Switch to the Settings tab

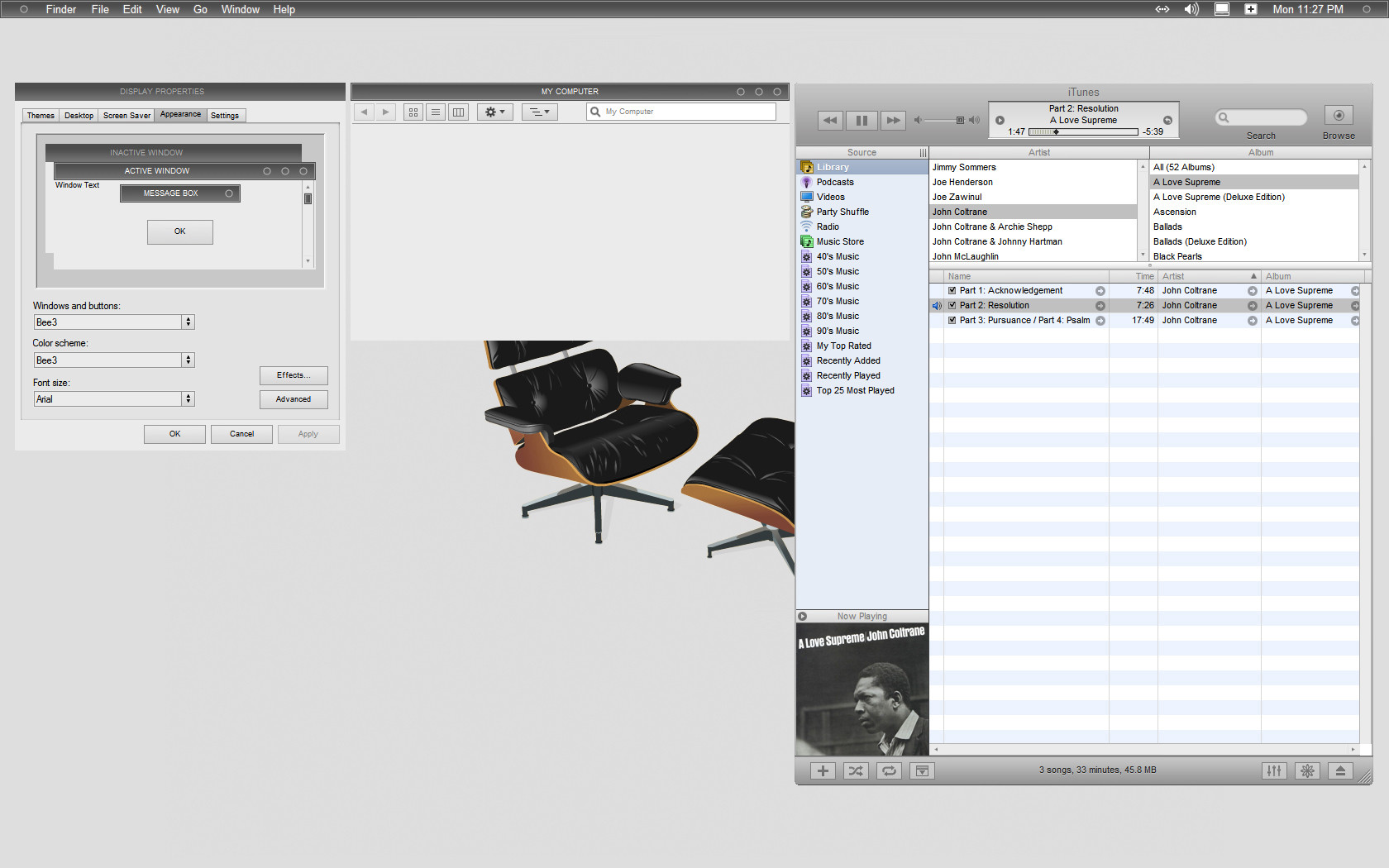(x=225, y=116)
